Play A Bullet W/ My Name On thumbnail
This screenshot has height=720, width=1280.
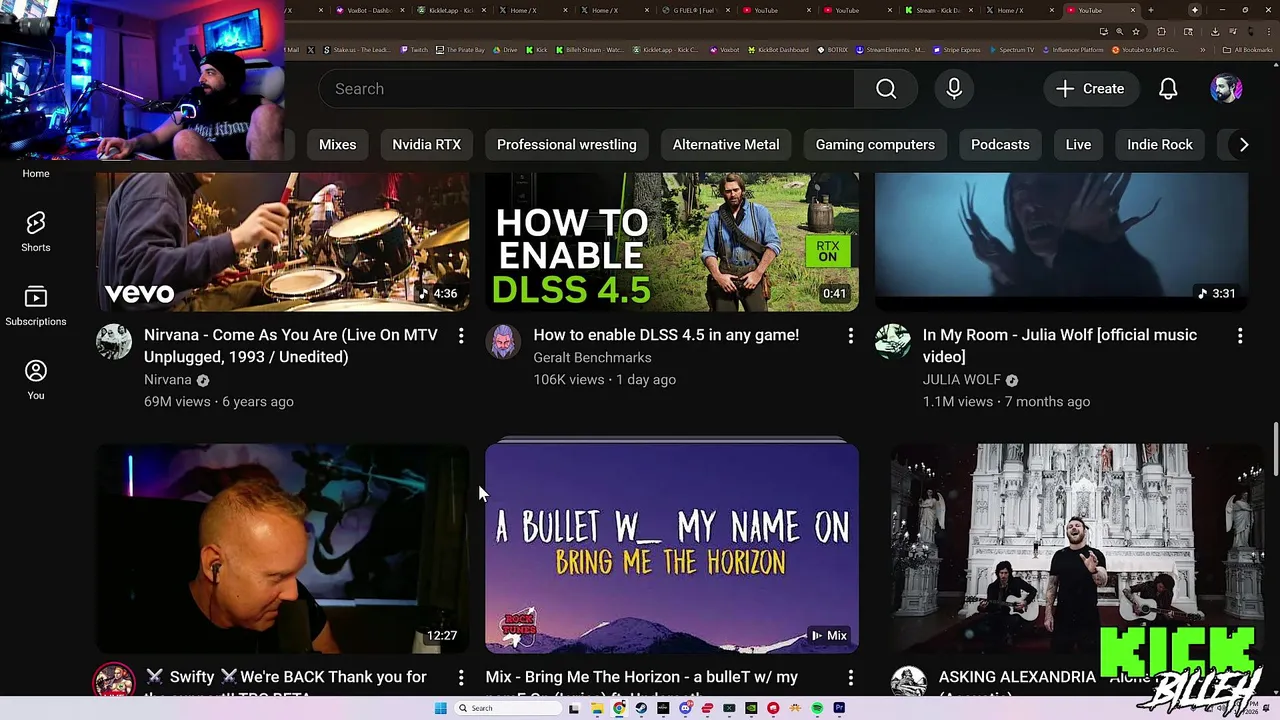(x=671, y=548)
